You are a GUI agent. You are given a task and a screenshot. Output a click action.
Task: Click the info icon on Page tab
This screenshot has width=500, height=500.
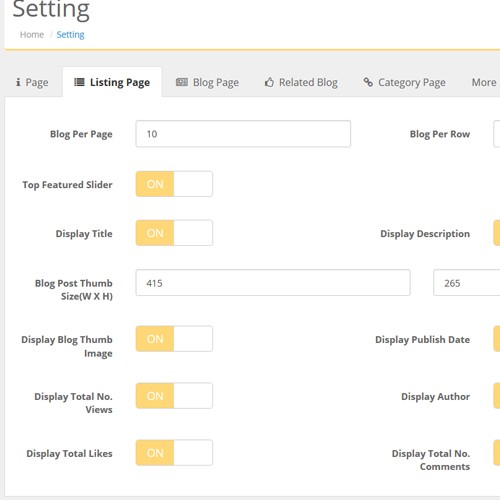[18, 82]
